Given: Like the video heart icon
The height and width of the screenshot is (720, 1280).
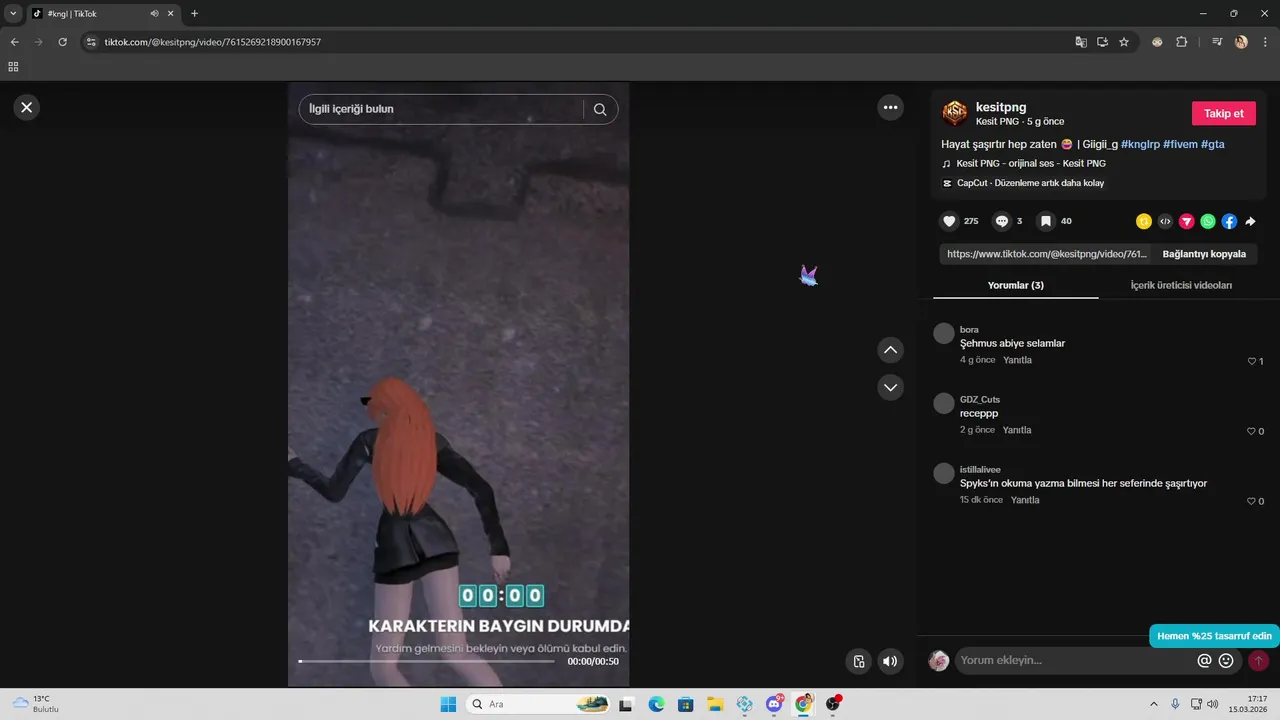Looking at the screenshot, I should [x=949, y=221].
